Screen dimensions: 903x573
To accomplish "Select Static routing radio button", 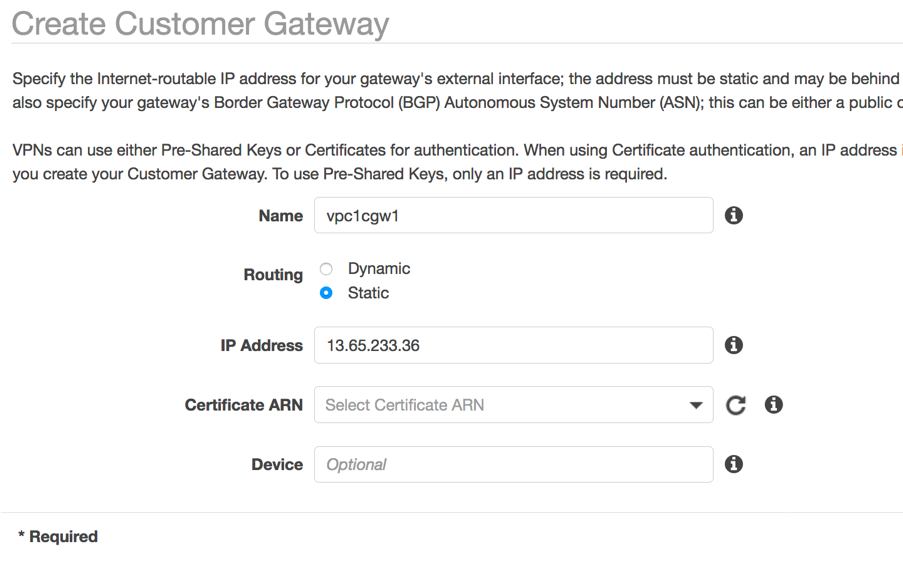I will [x=326, y=293].
